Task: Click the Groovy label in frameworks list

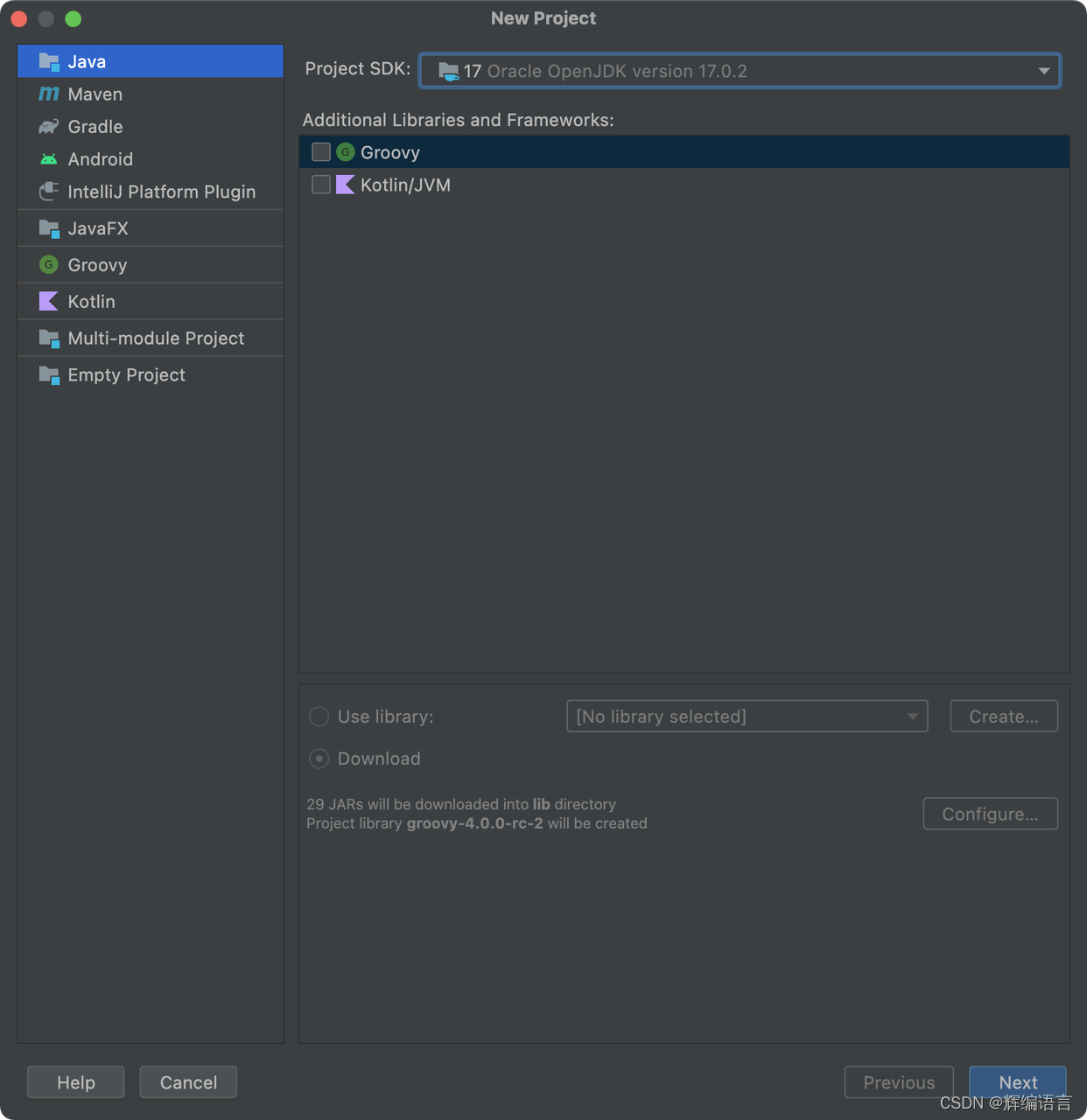Action: click(390, 152)
